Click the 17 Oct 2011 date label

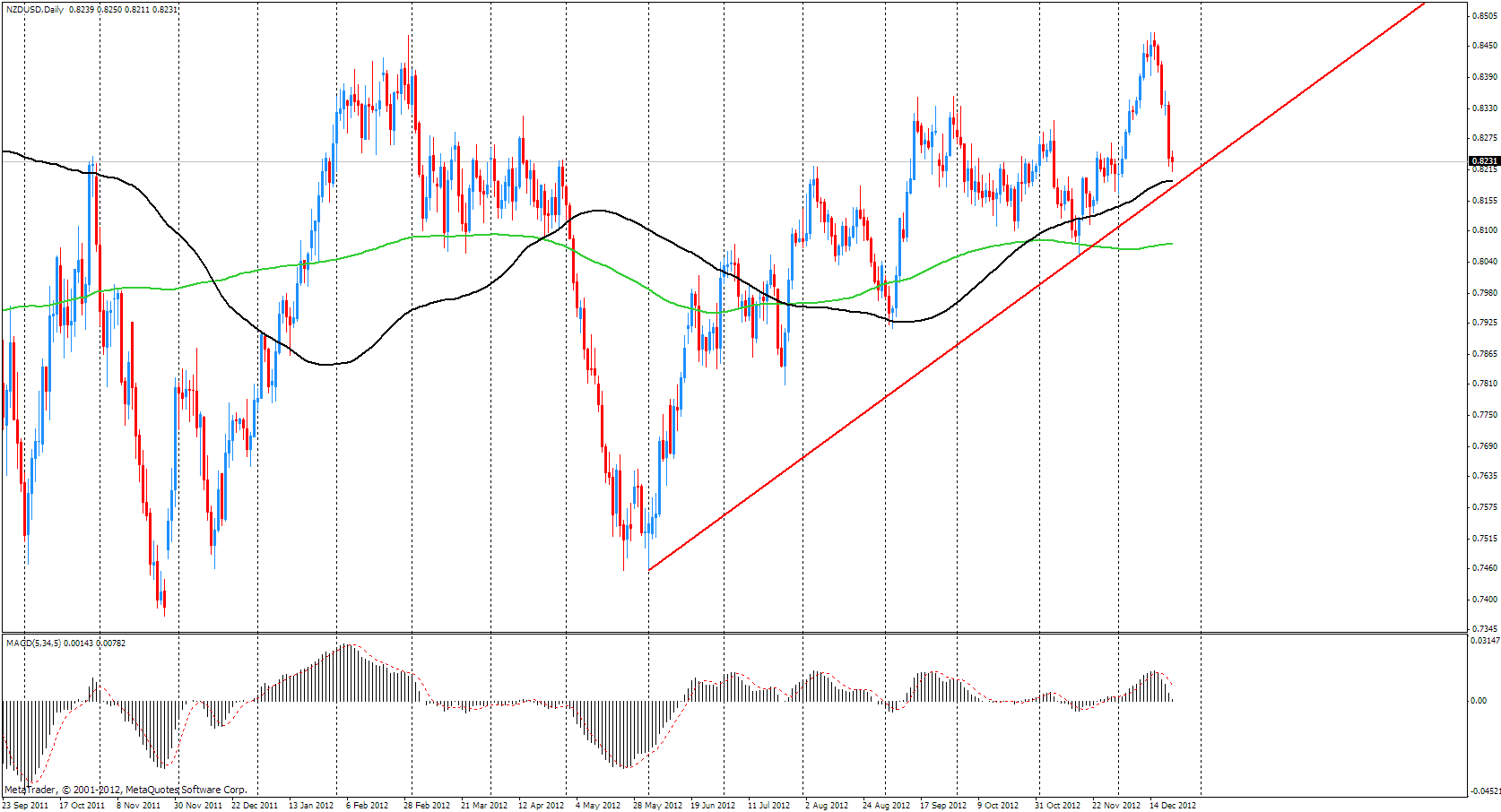pyautogui.click(x=82, y=805)
